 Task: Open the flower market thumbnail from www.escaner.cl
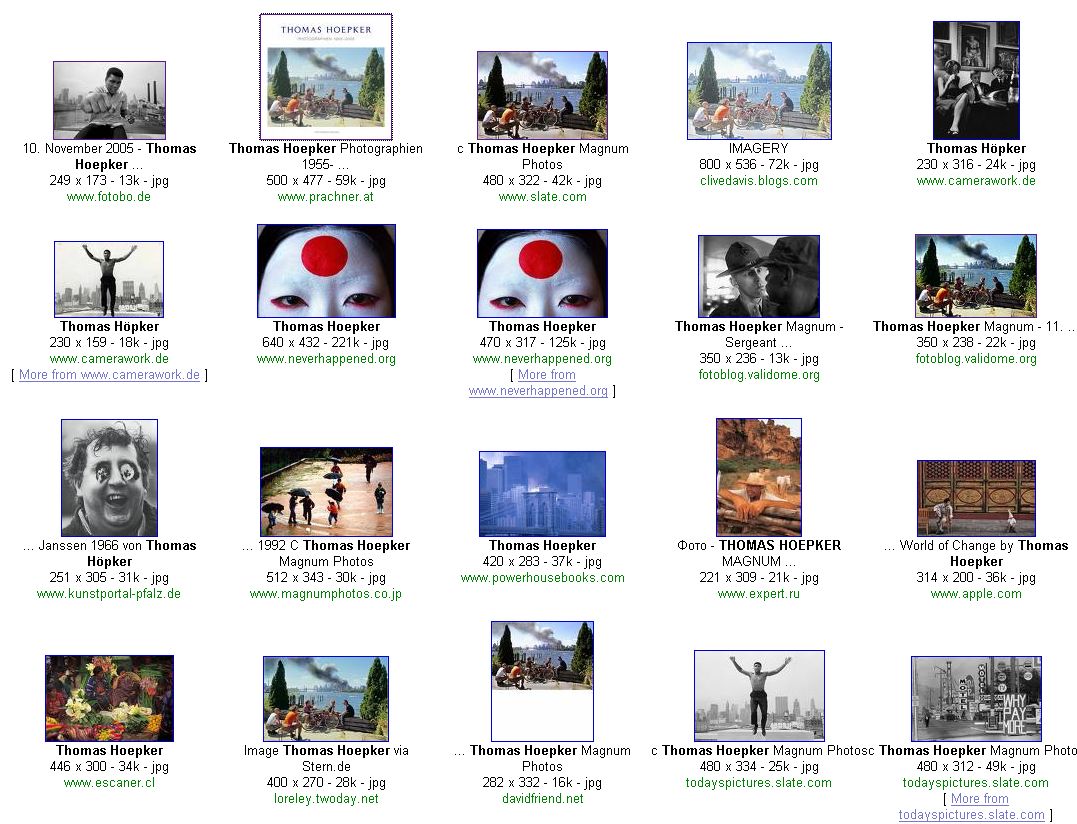point(109,698)
